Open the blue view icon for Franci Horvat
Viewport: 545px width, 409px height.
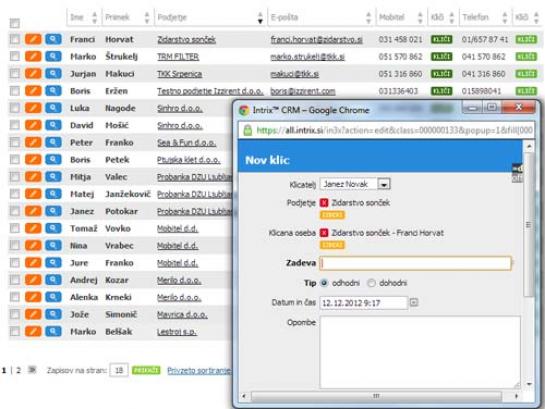coord(53,39)
